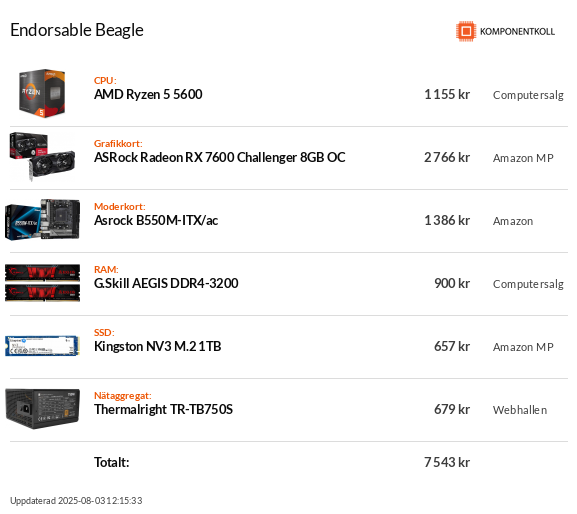Viewport: 577px width, 514px height.
Task: Select the ASRock RX 7600 graphics card image
Action: pyautogui.click(x=42, y=157)
